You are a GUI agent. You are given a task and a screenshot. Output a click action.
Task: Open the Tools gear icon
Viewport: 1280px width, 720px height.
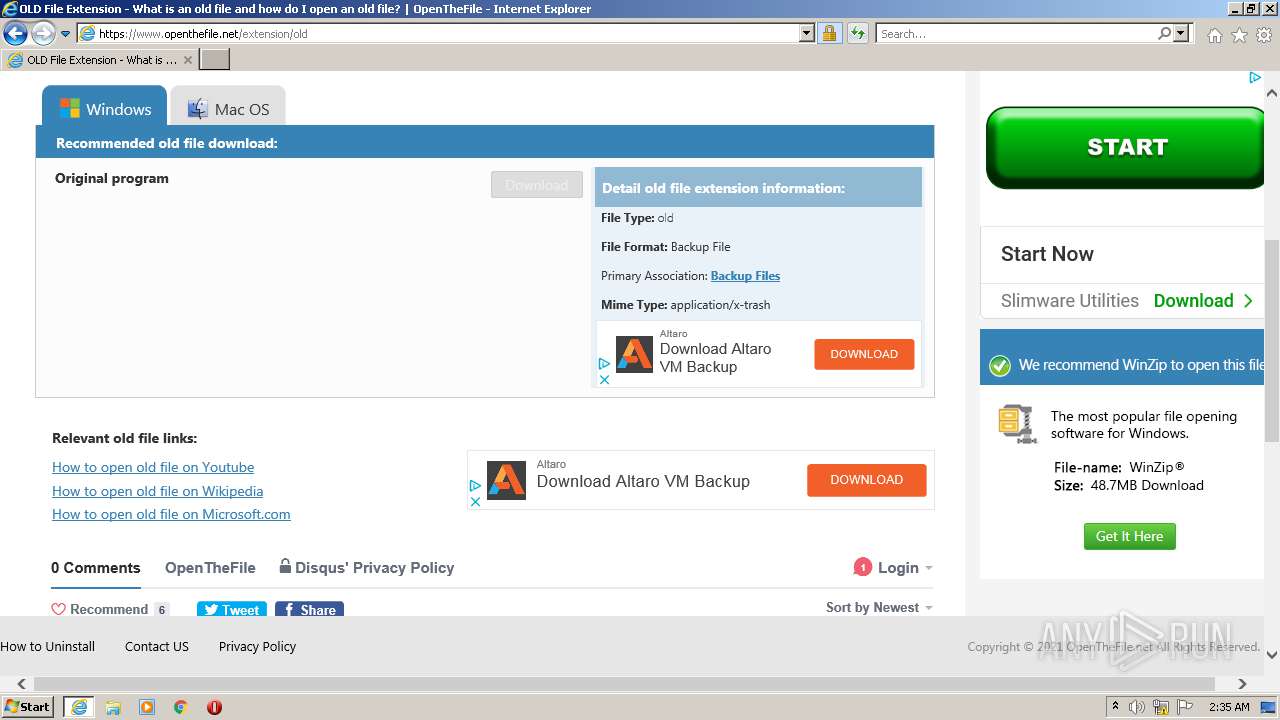(x=1264, y=35)
